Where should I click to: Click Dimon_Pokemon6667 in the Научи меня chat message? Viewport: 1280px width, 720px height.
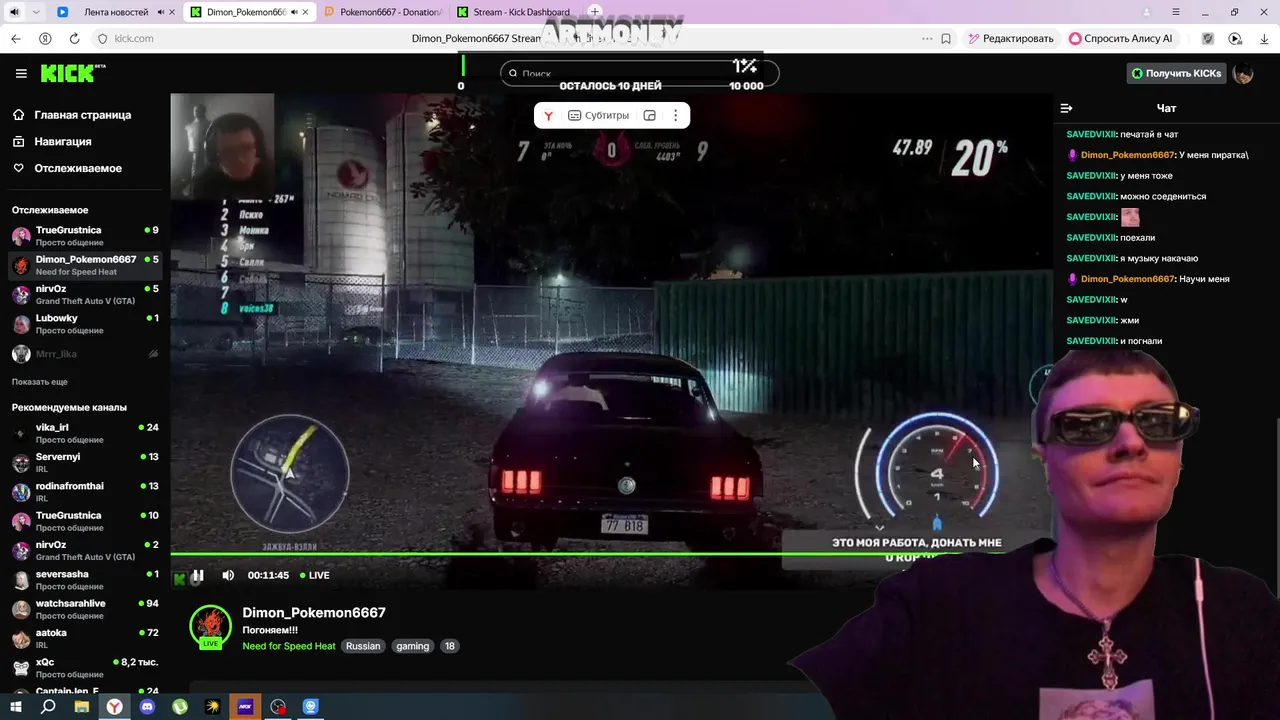tap(1127, 279)
